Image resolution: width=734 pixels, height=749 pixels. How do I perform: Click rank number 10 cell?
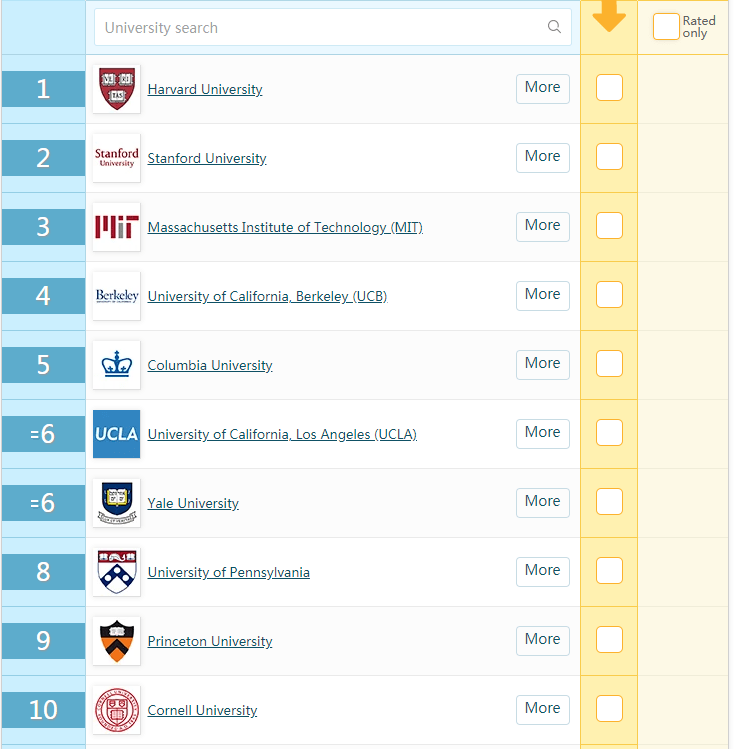coord(43,710)
